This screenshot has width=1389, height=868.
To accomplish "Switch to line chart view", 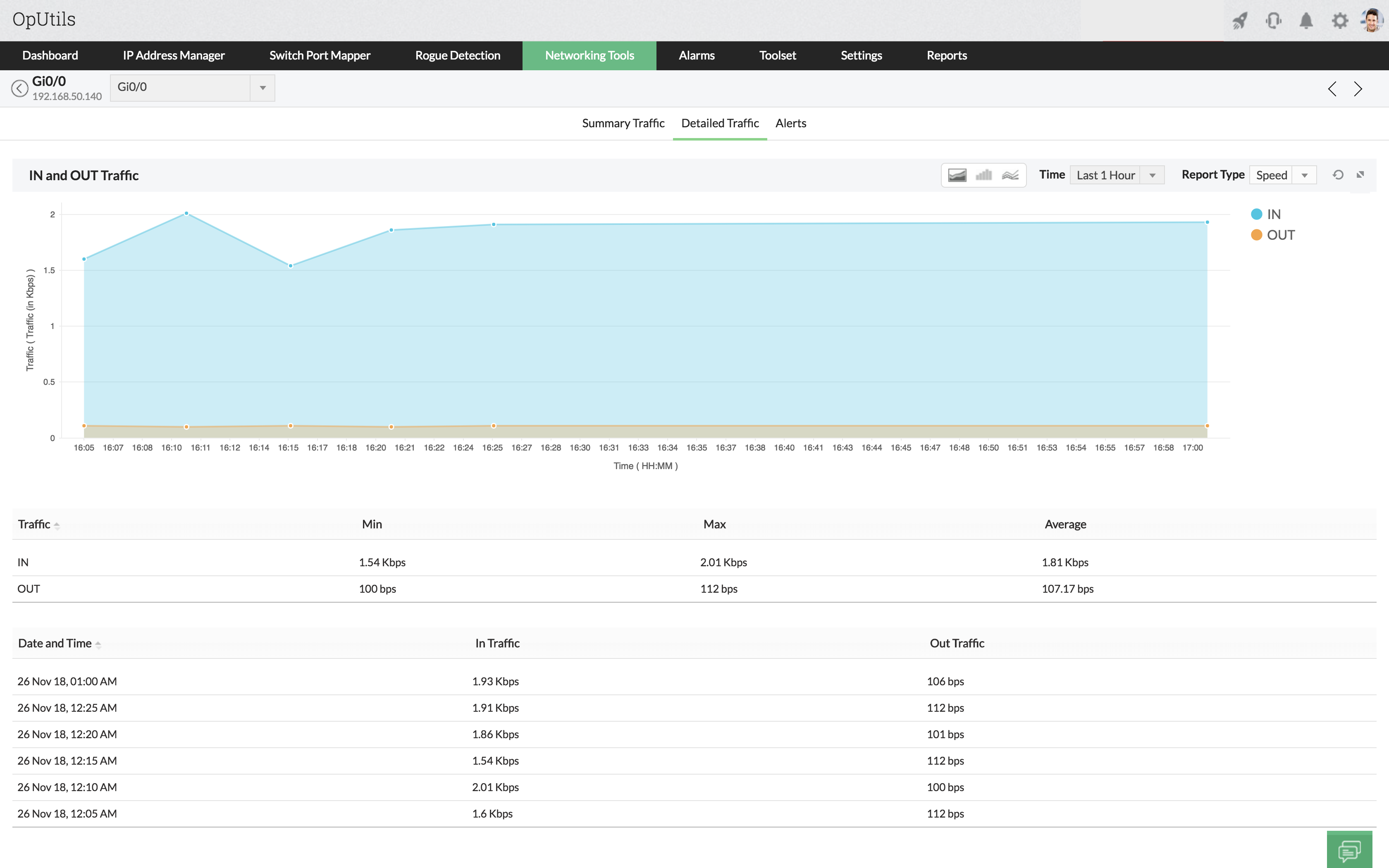I will point(1010,175).
